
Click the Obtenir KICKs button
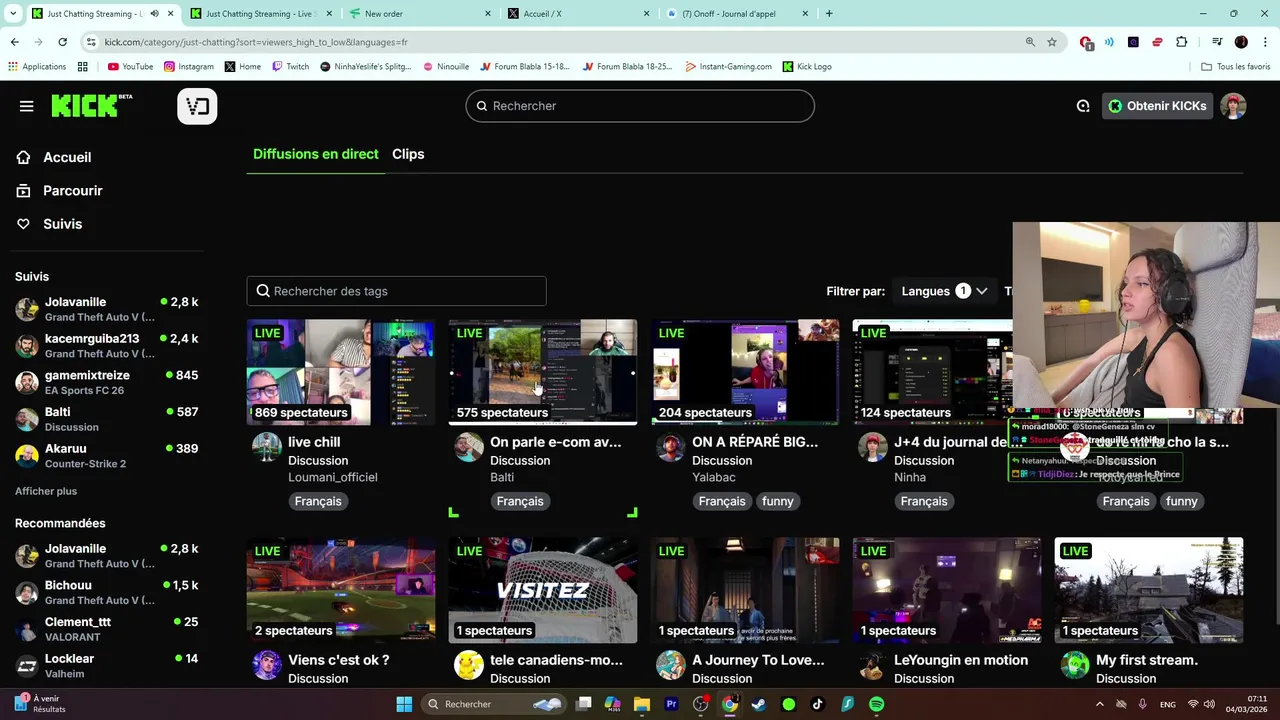pos(1157,106)
